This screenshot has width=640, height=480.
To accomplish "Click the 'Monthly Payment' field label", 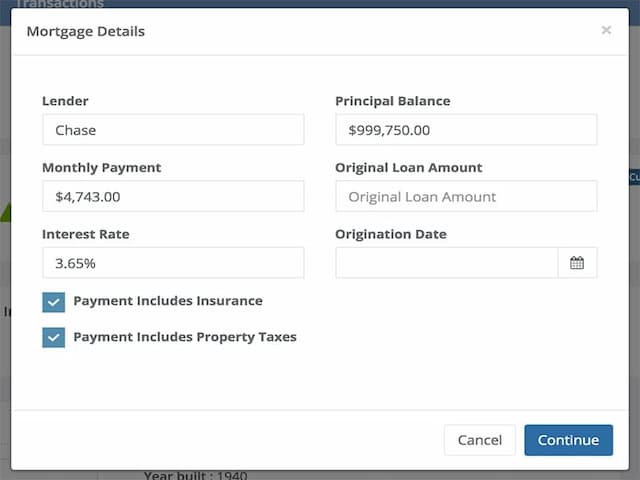I will pos(101,168).
